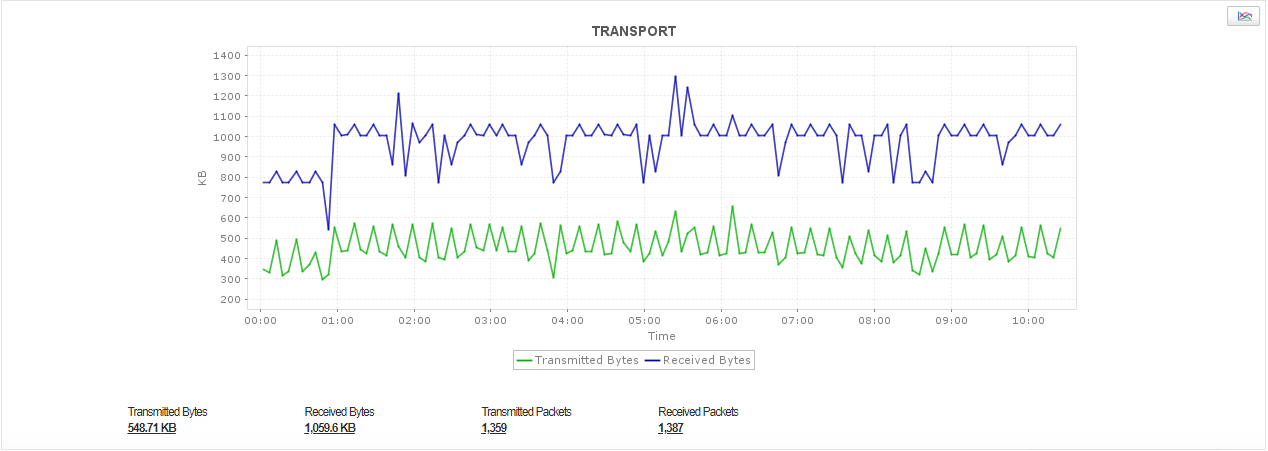Click the KB y-axis title

point(203,178)
